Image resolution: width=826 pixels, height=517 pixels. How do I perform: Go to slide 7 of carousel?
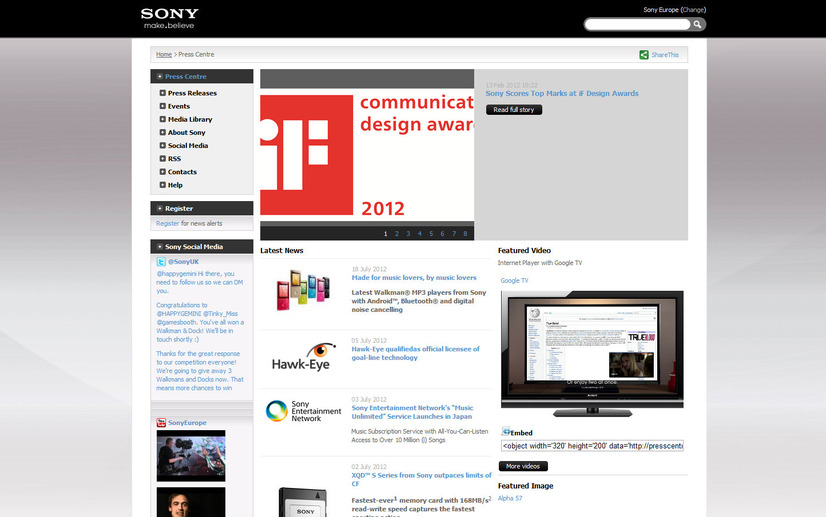pyautogui.click(x=454, y=233)
